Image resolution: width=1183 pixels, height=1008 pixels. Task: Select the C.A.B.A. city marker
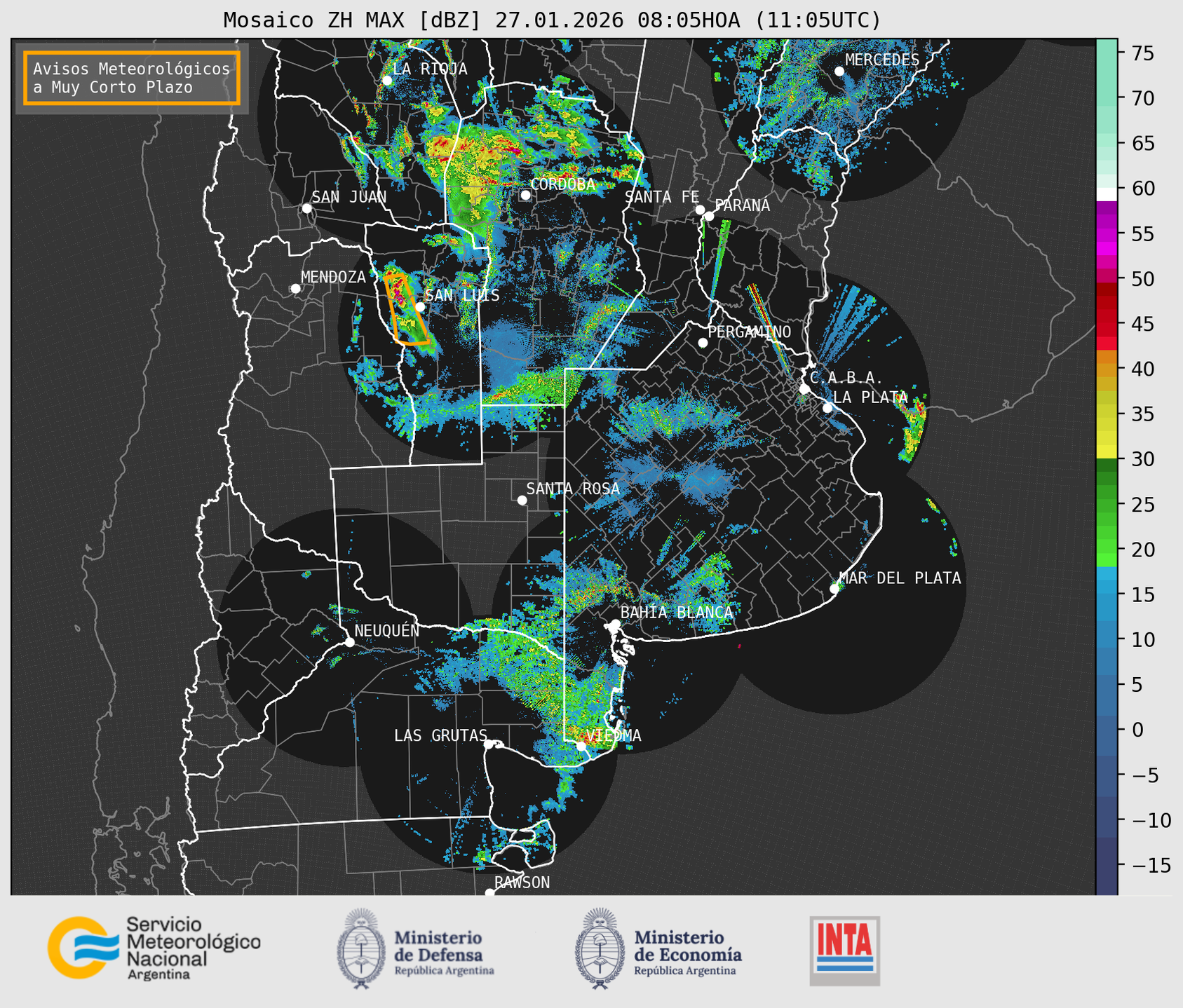tap(804, 389)
